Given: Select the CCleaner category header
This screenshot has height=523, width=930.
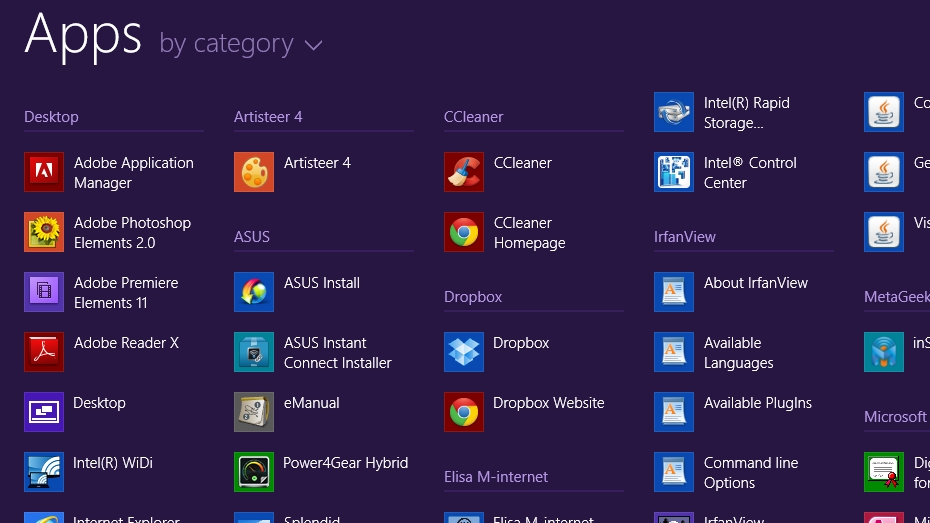Looking at the screenshot, I should 473,117.
